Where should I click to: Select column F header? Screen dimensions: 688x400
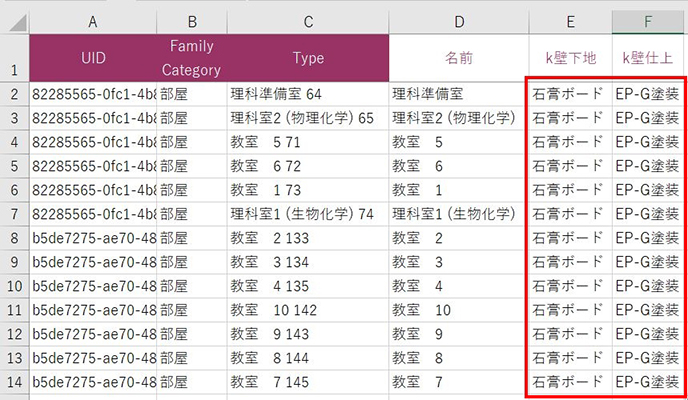[648, 22]
